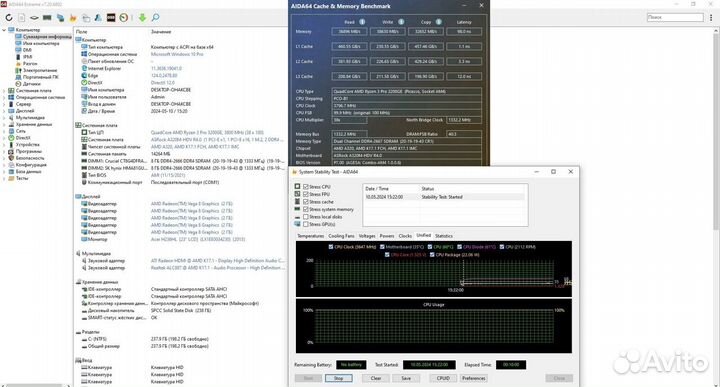The width and height of the screenshot is (720, 387).
Task: Expand the Хранение данных tree node
Action: click(4, 124)
